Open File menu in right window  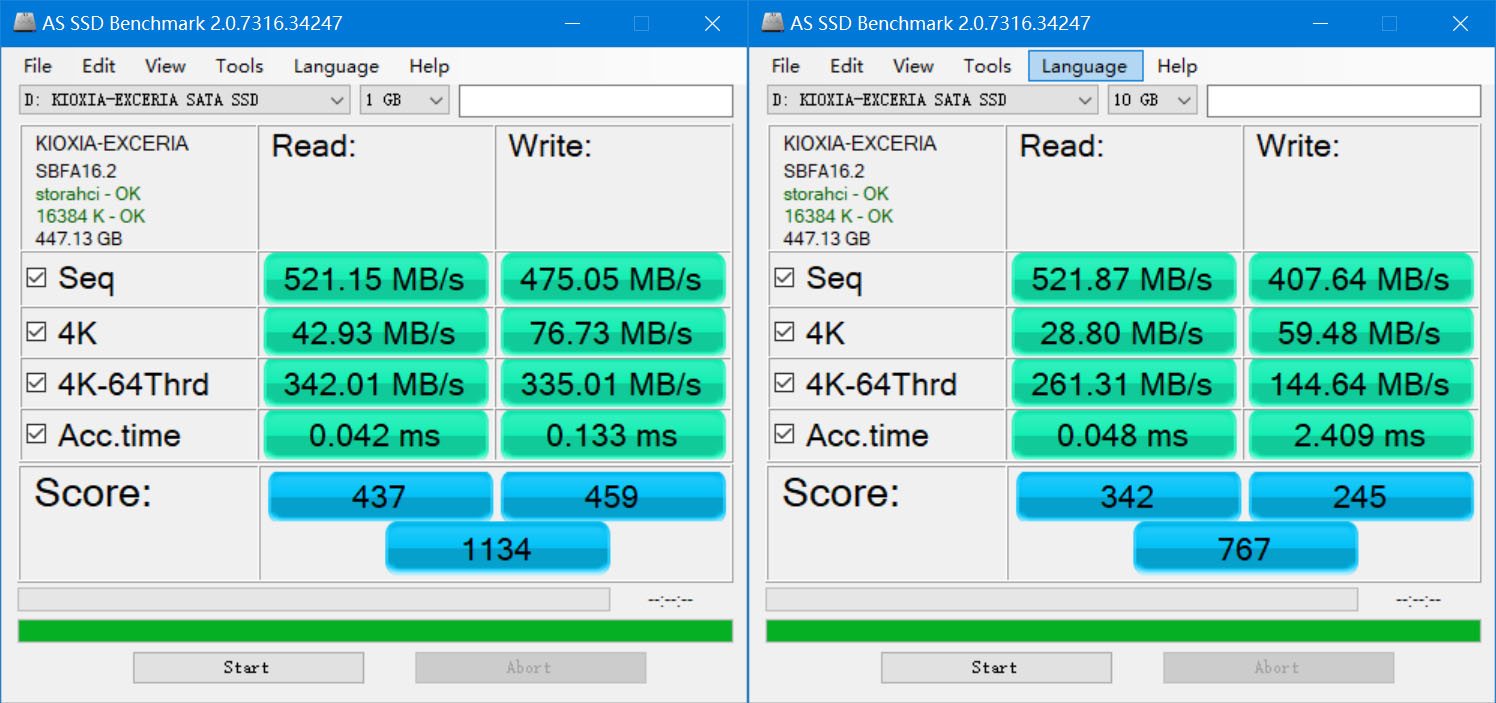pos(786,66)
